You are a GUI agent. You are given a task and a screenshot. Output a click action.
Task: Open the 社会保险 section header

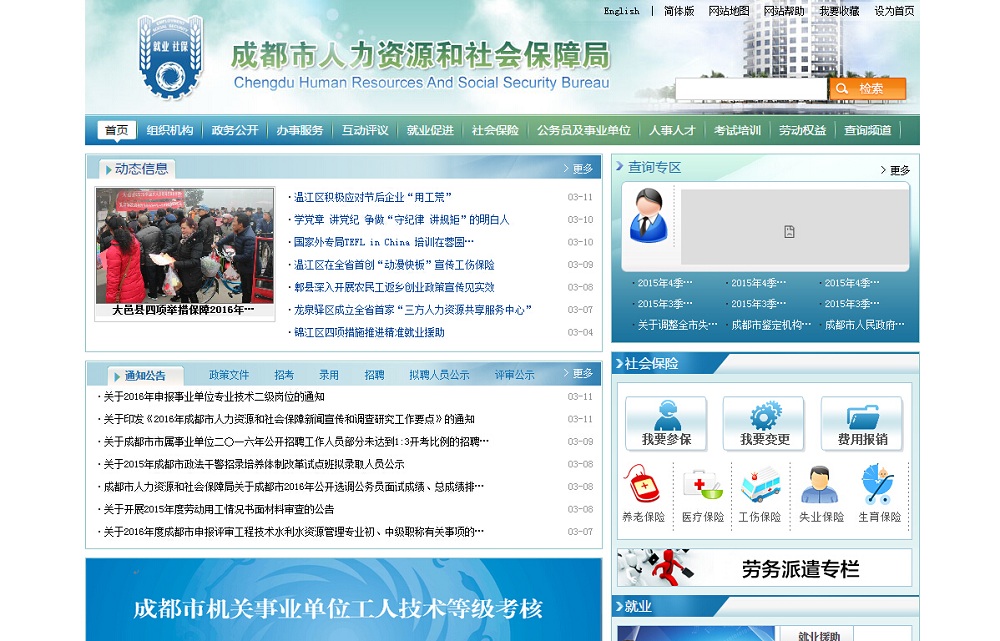pos(651,364)
